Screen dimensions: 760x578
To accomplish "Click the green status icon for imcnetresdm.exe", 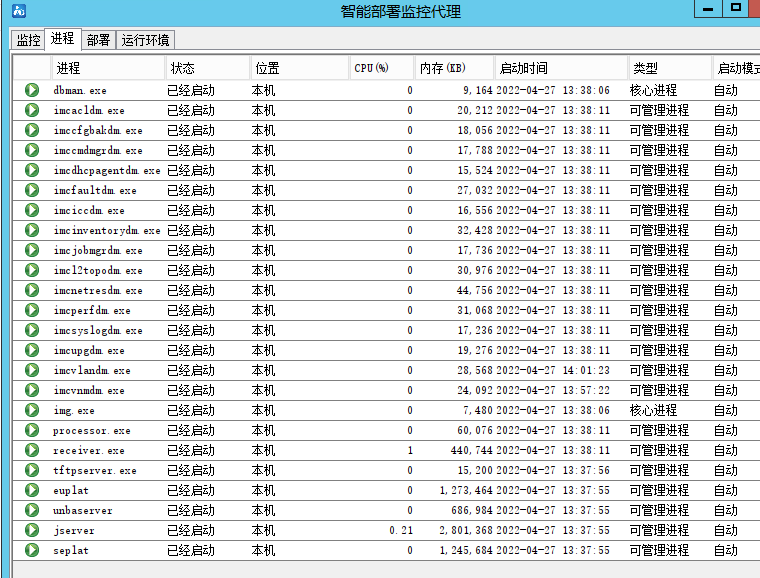I will tap(32, 290).
